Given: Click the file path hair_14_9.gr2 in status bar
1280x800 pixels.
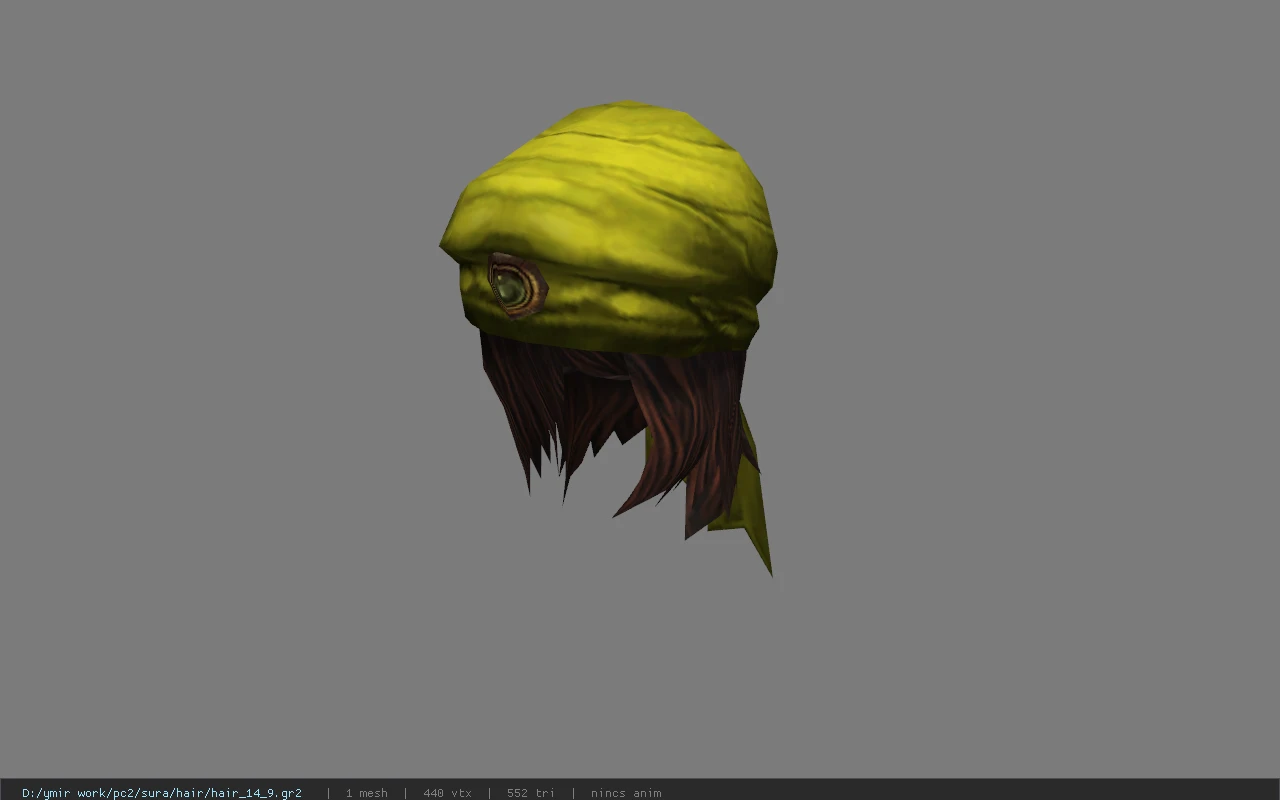Looking at the screenshot, I should (x=162, y=793).
